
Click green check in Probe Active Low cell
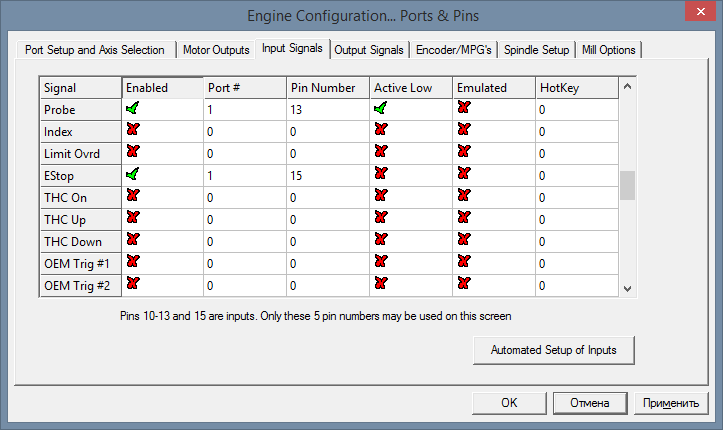click(381, 109)
